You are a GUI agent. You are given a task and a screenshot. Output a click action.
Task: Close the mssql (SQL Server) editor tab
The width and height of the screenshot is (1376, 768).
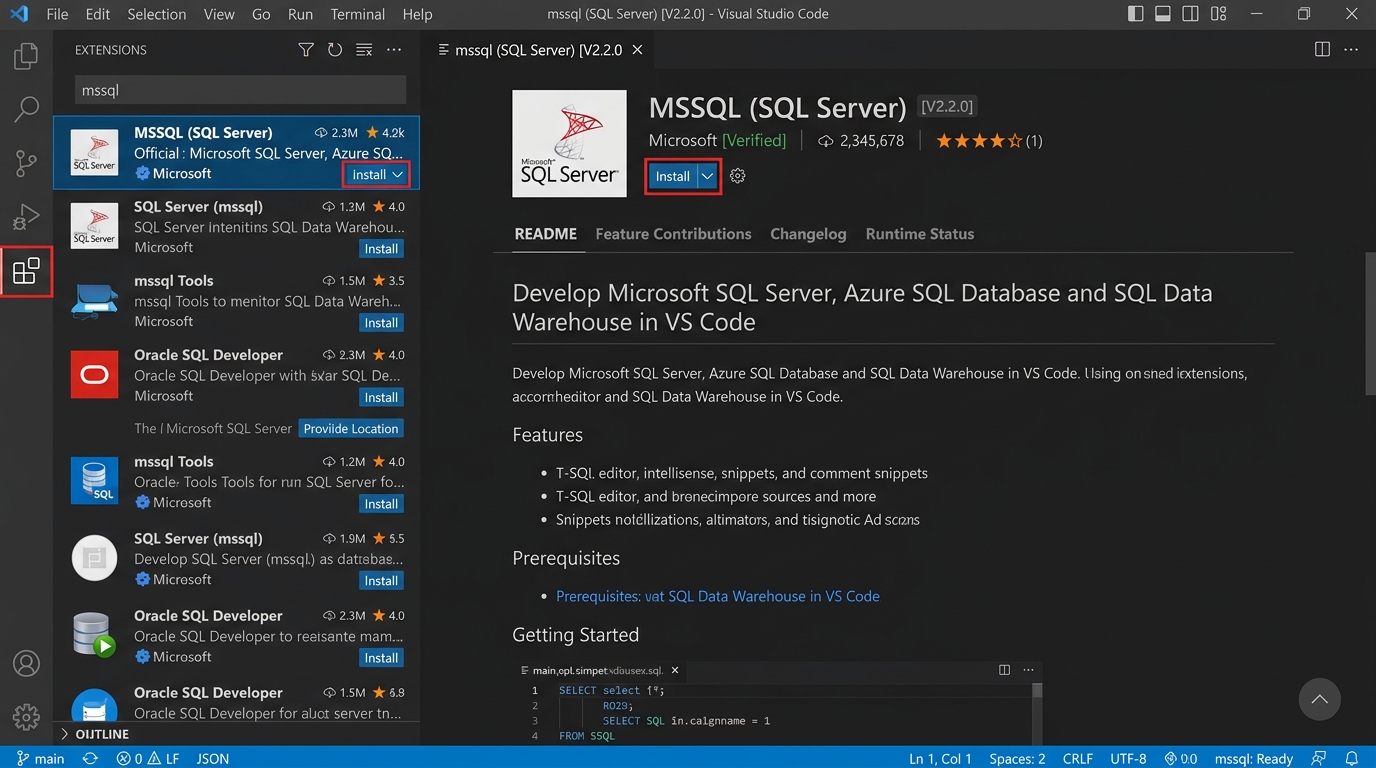click(637, 50)
